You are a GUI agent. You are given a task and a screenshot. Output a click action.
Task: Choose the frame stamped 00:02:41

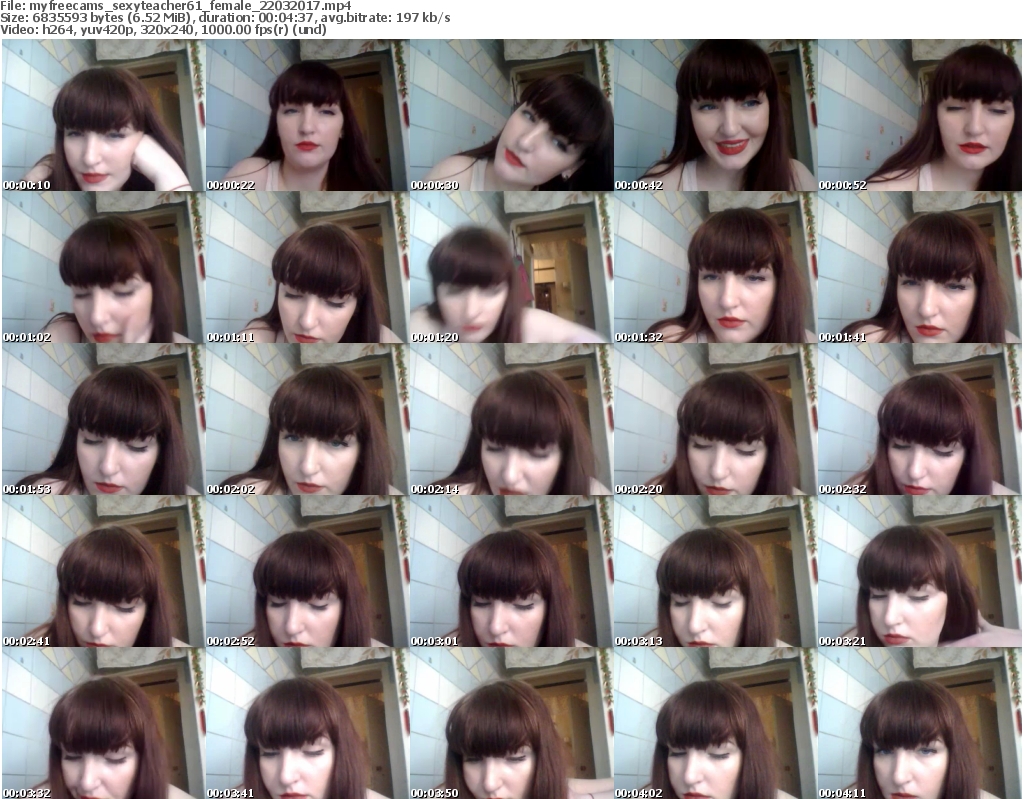click(103, 571)
